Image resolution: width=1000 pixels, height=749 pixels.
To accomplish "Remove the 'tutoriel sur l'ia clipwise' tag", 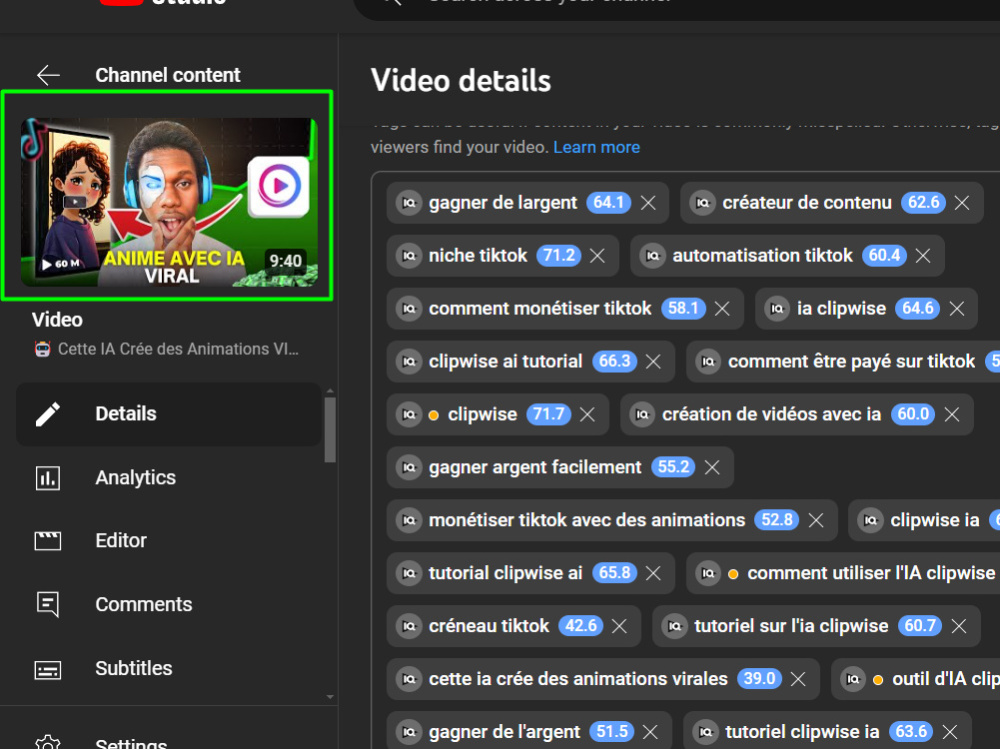I will point(959,627).
